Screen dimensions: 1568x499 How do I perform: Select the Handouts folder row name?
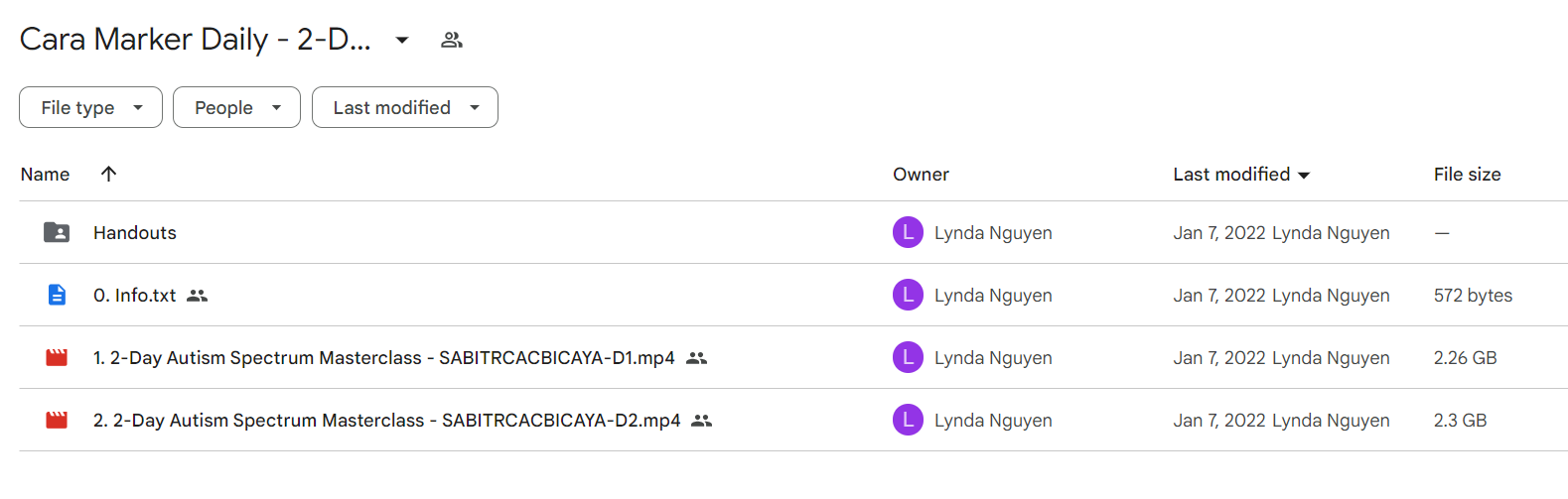point(135,232)
